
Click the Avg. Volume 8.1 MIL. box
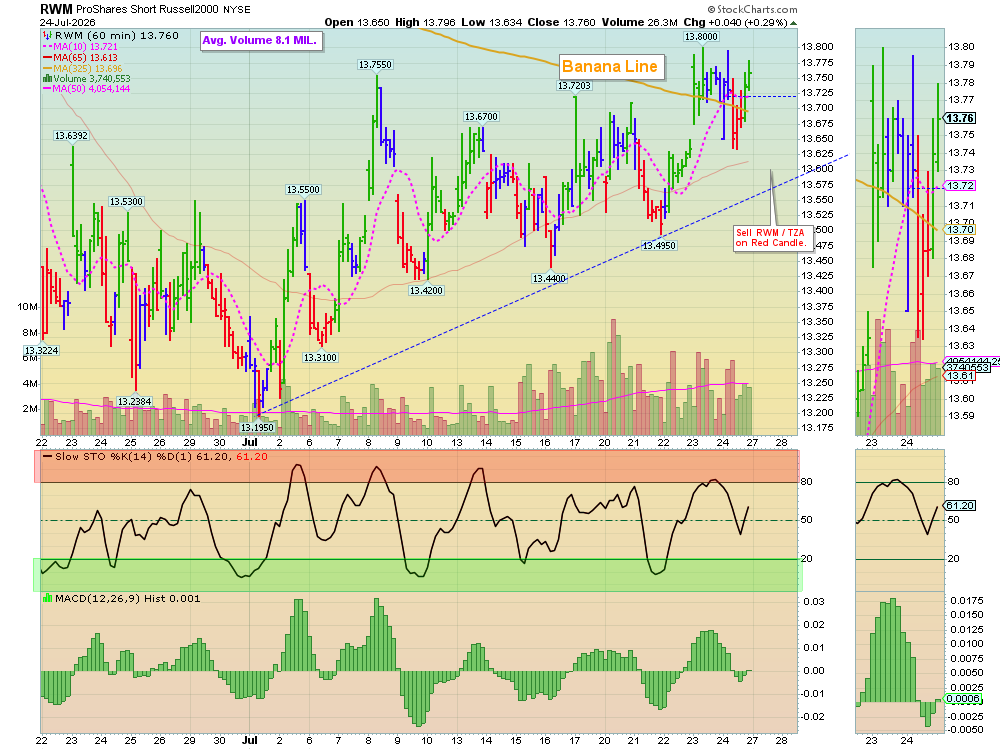click(x=260, y=41)
